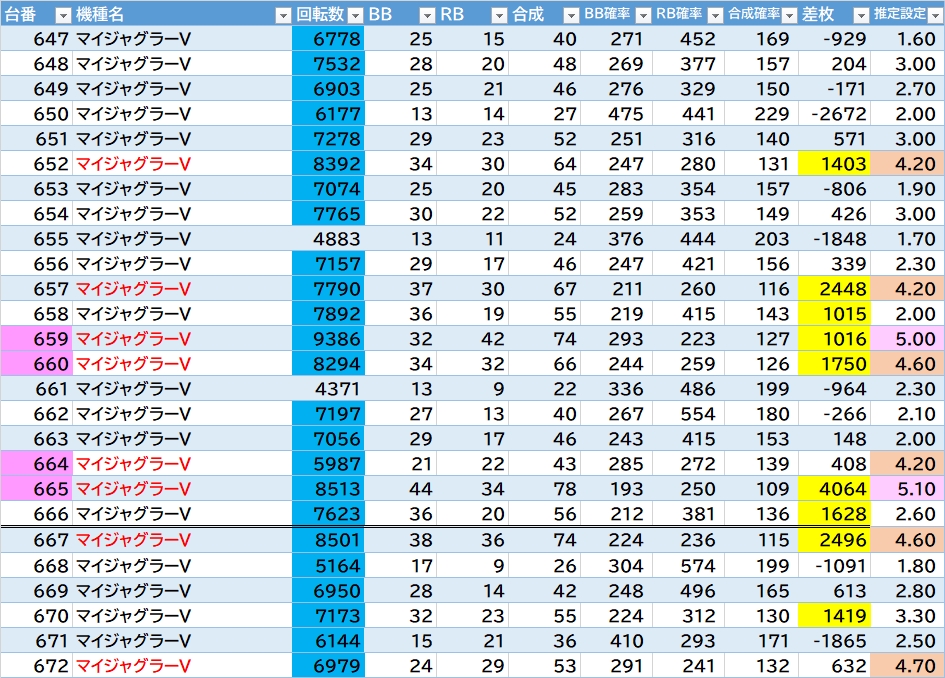This screenshot has height=678, width=945.
Task: Click estimated setting cell 4.70
Action: [x=907, y=665]
